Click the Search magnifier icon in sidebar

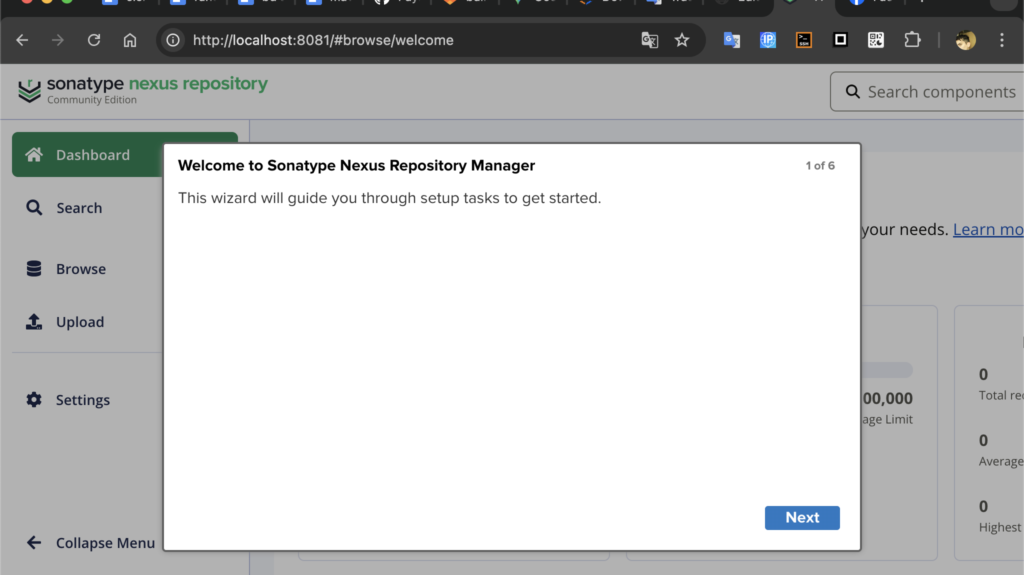click(x=34, y=208)
